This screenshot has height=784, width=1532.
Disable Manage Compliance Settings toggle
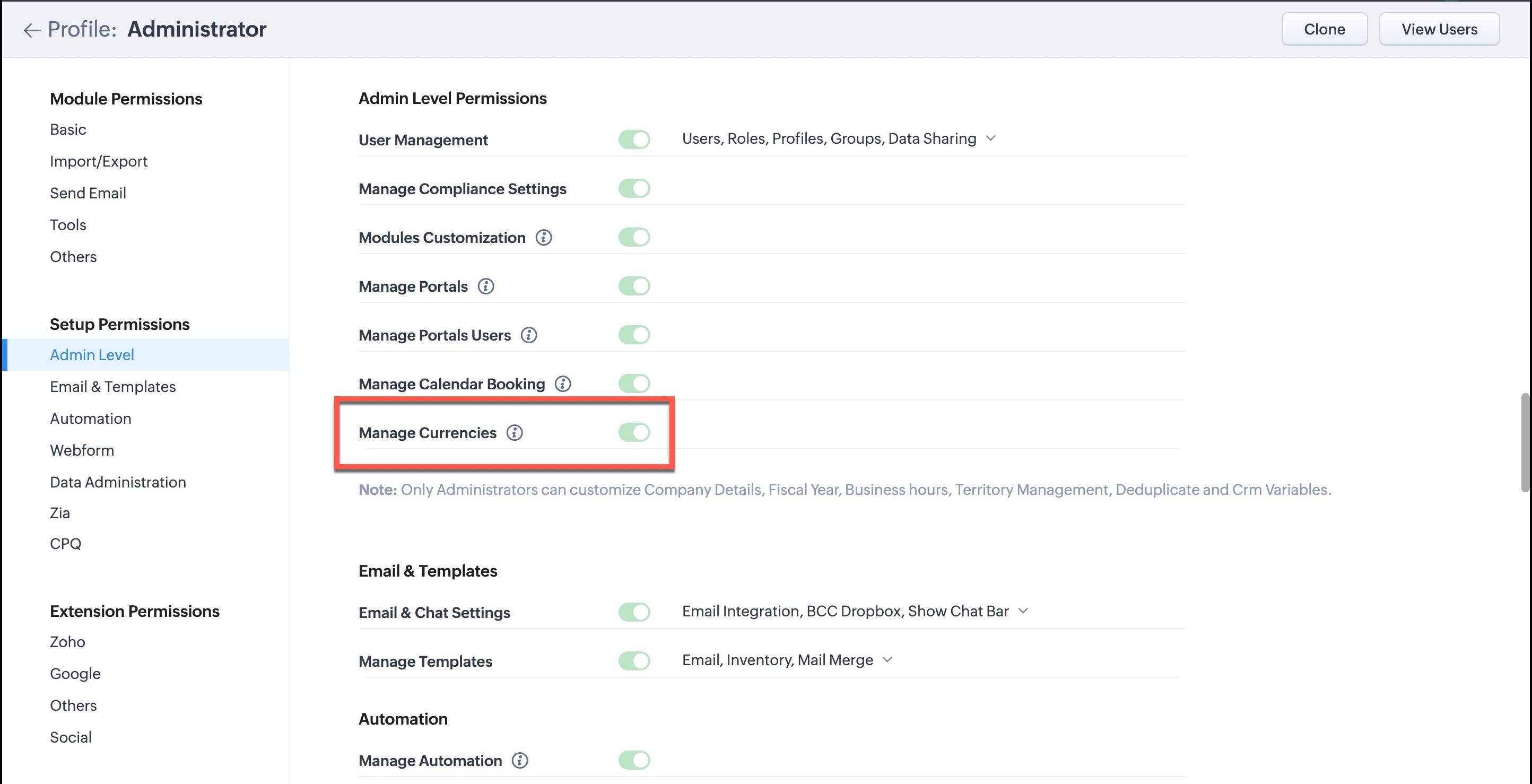634,188
